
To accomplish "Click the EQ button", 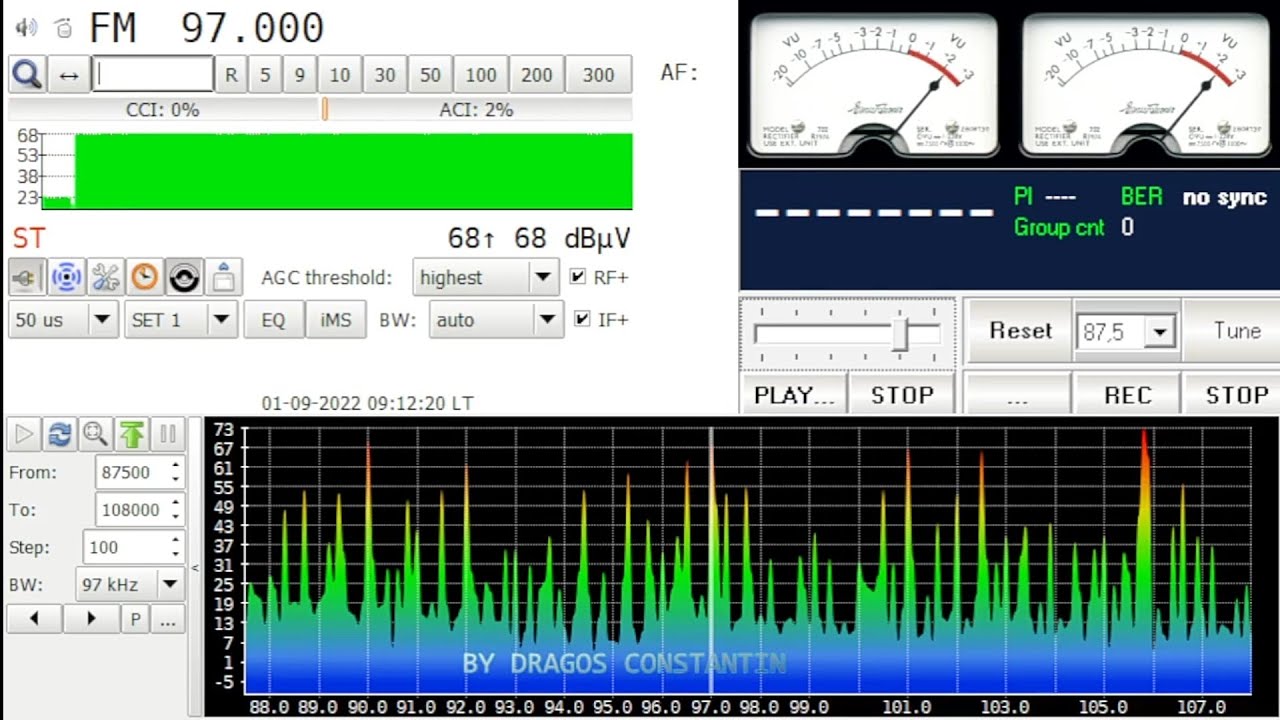I will point(273,320).
